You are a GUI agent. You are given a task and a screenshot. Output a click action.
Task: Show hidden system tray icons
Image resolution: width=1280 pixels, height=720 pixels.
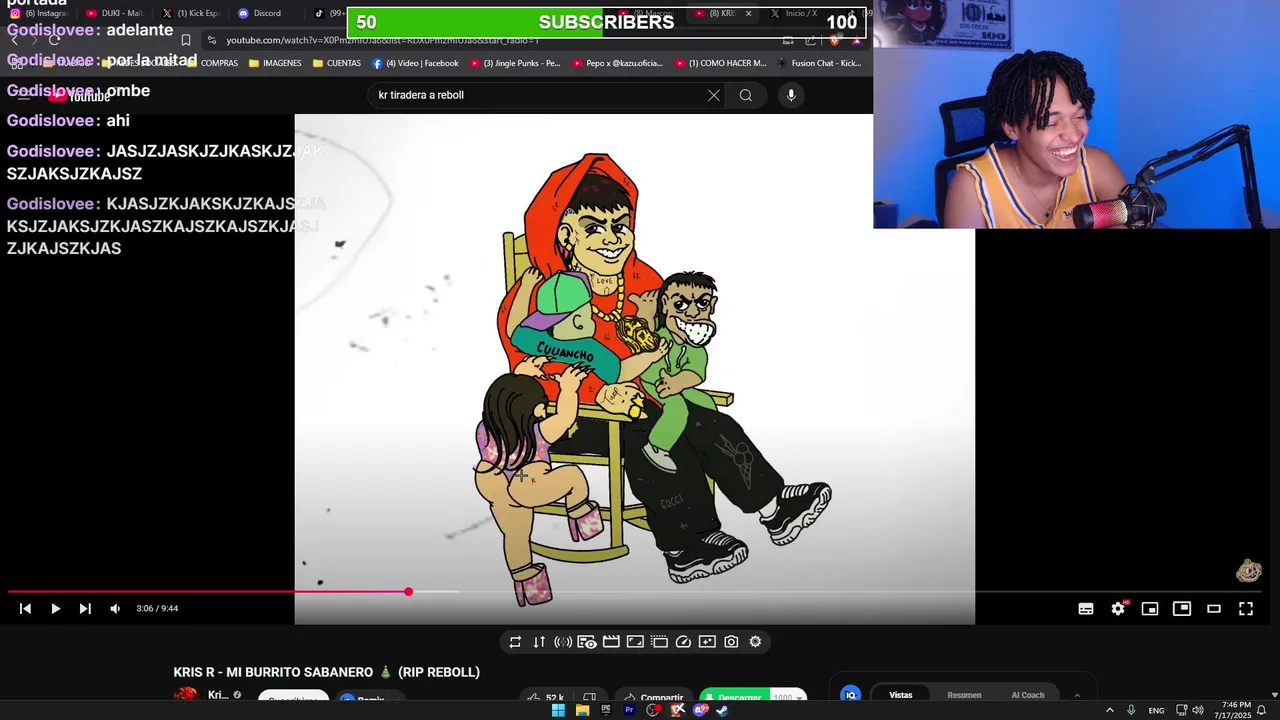coord(1109,710)
